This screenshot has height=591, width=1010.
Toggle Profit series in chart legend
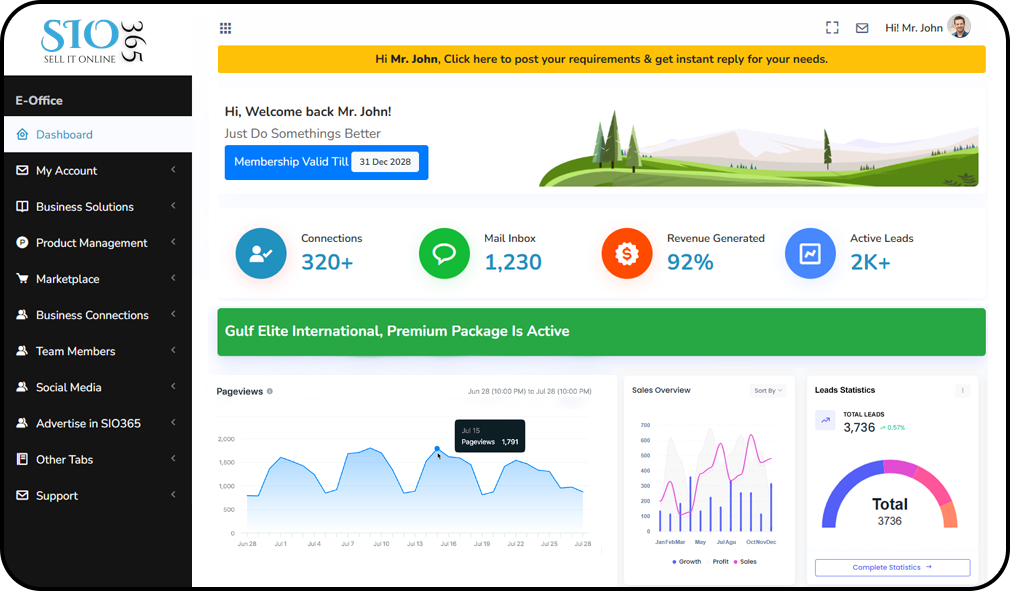[720, 562]
